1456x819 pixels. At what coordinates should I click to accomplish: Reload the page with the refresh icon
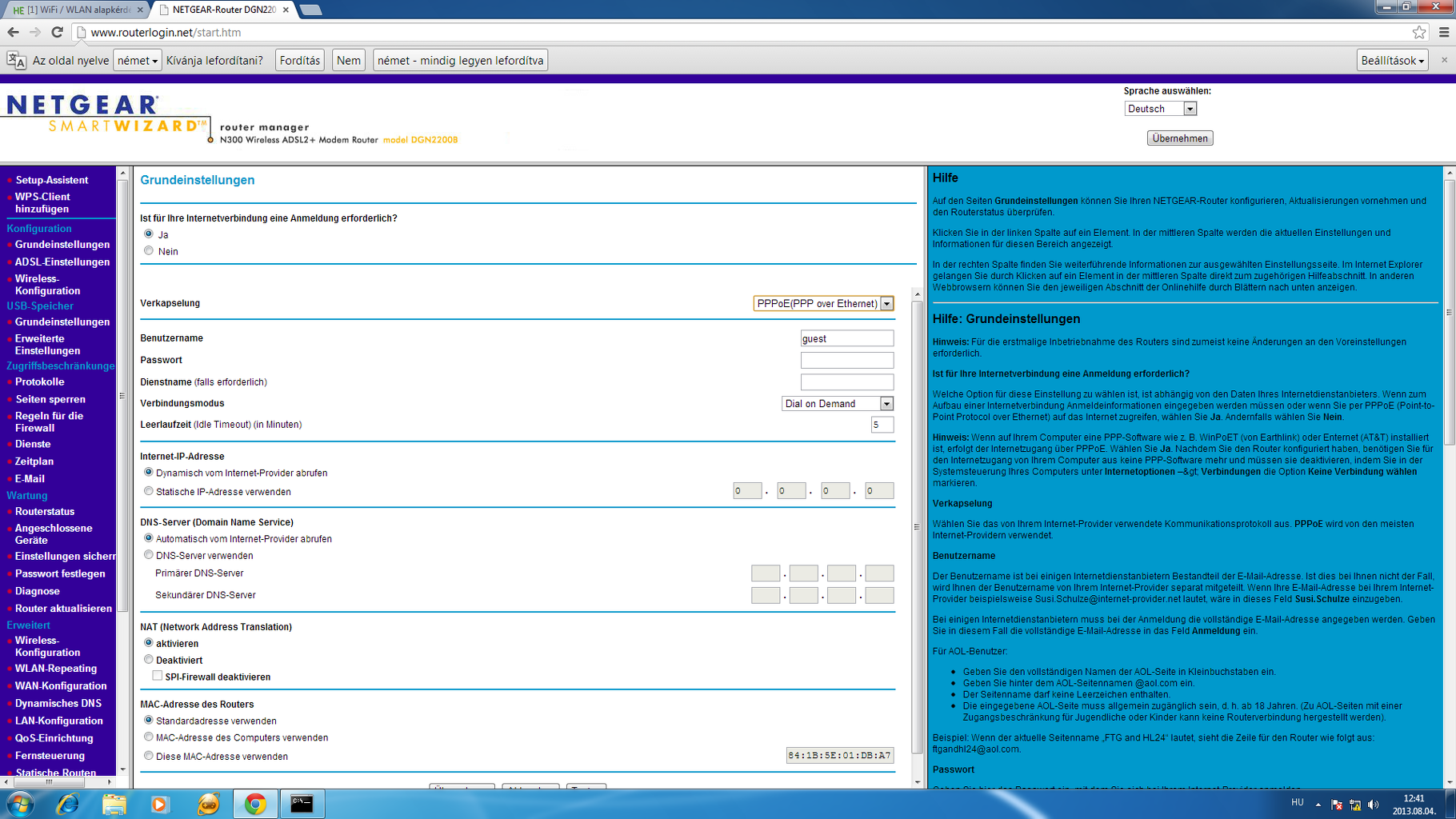point(57,32)
